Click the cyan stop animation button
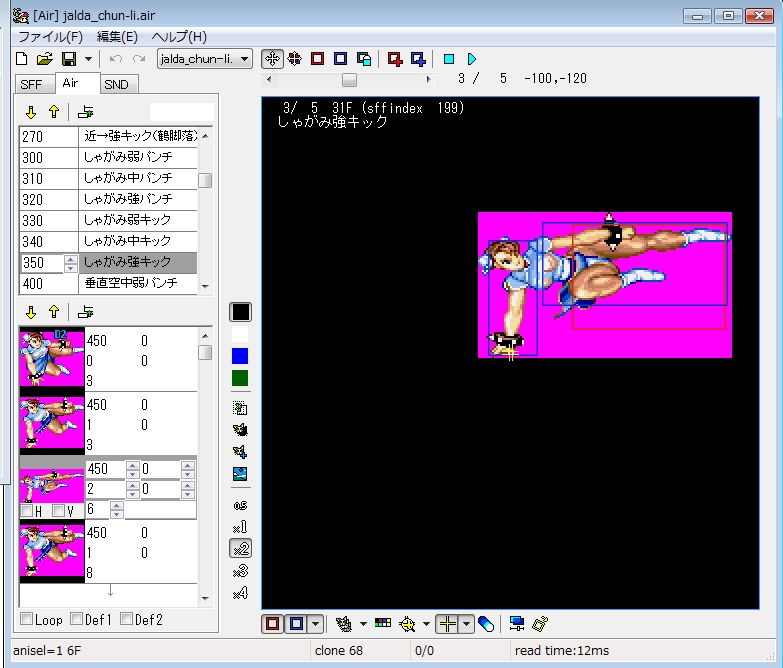The height and width of the screenshot is (668, 783). tap(449, 59)
